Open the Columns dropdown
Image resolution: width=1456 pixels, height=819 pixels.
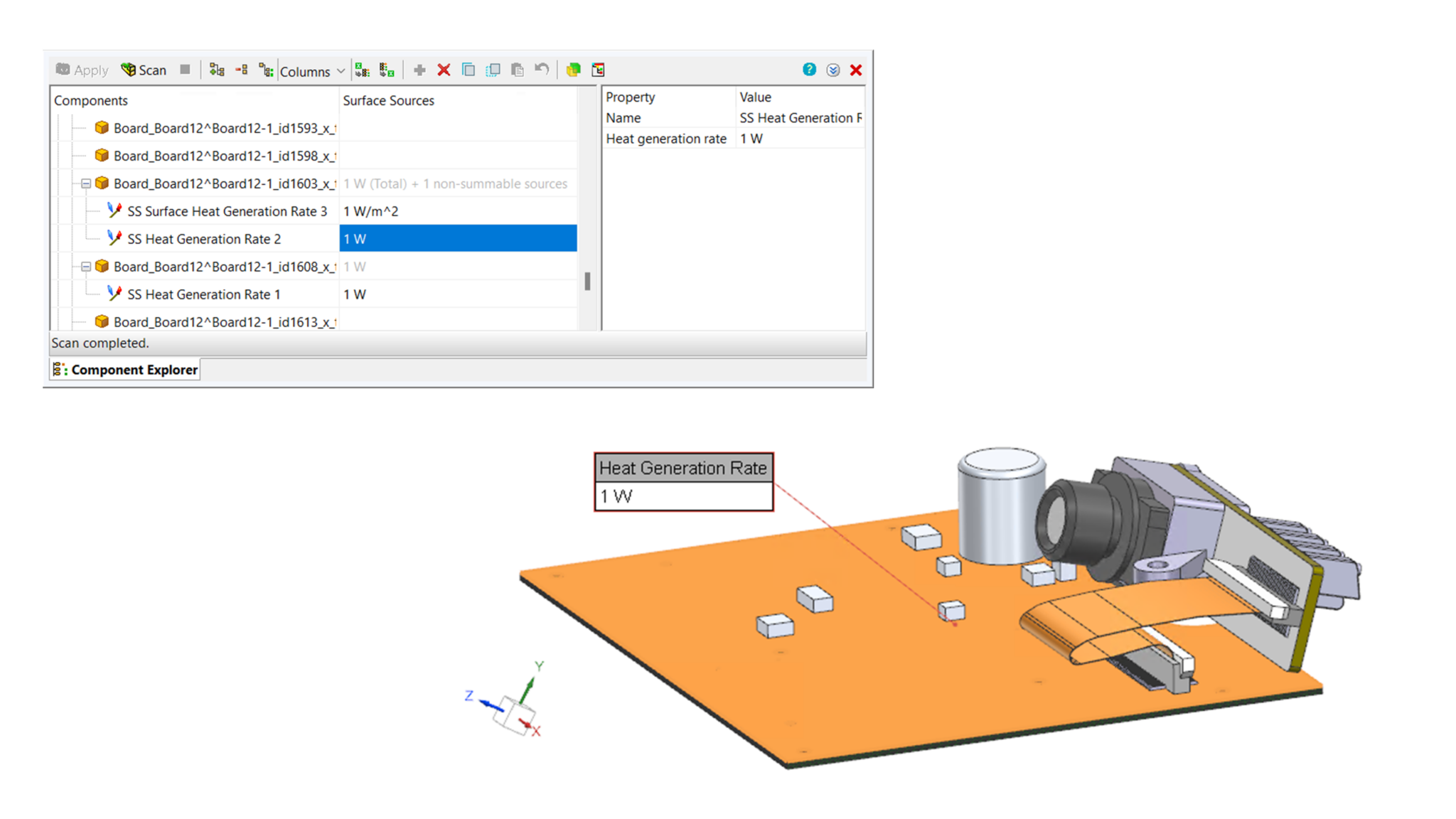312,71
